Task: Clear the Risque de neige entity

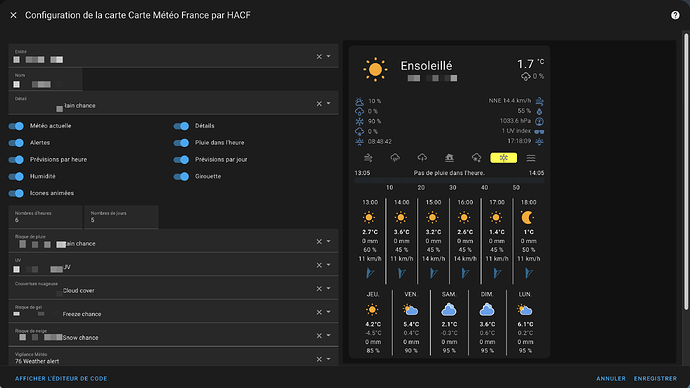Action: 319,336
